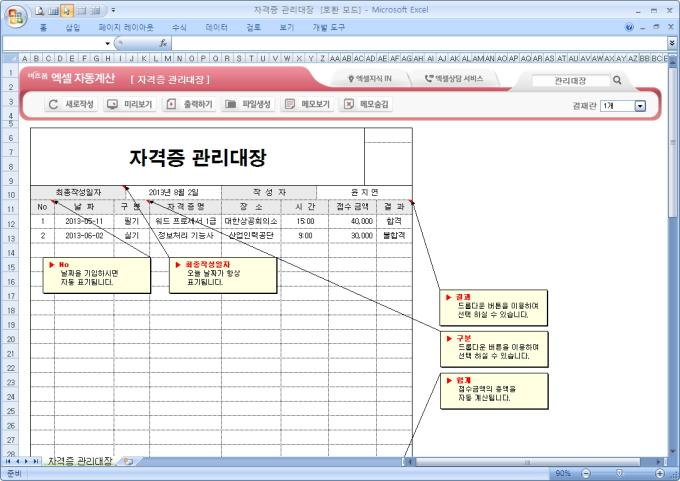Click the Excel help question icon

[x=629, y=27]
